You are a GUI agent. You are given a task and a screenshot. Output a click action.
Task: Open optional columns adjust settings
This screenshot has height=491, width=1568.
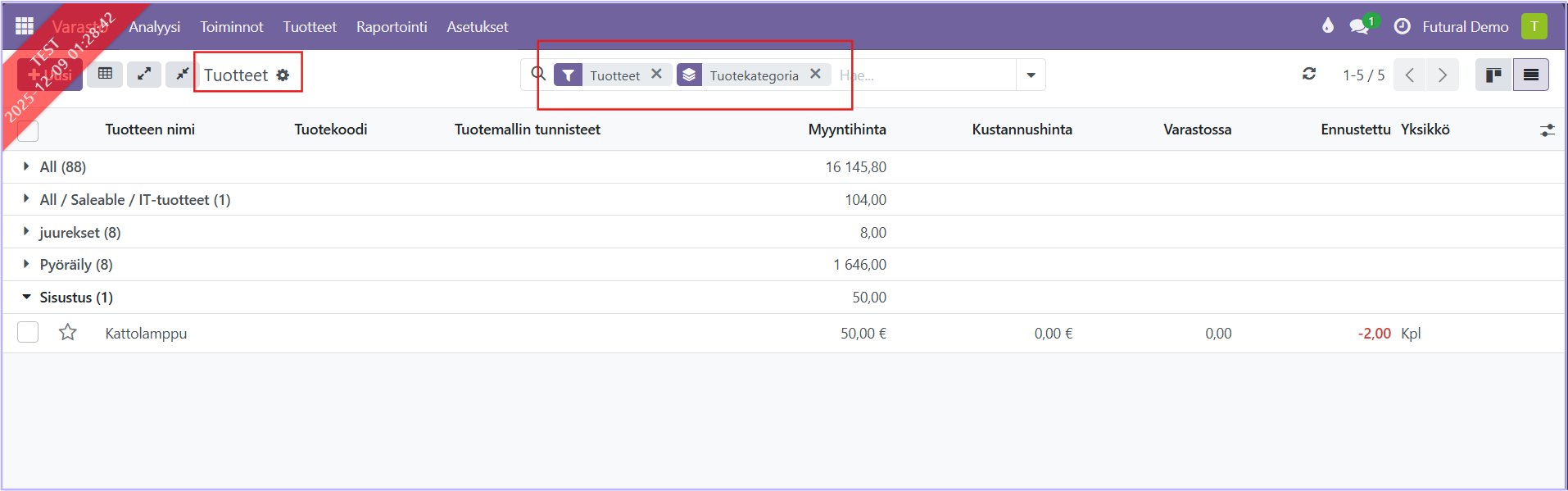pyautogui.click(x=1547, y=130)
